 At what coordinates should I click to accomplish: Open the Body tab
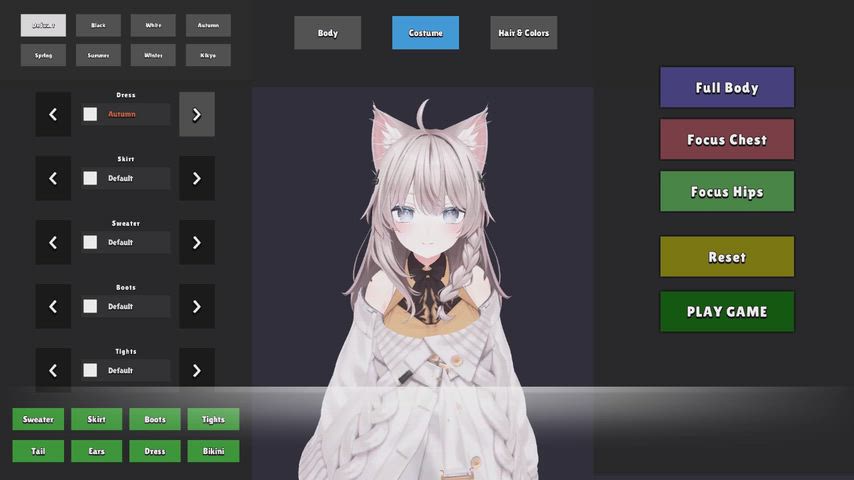tap(327, 33)
